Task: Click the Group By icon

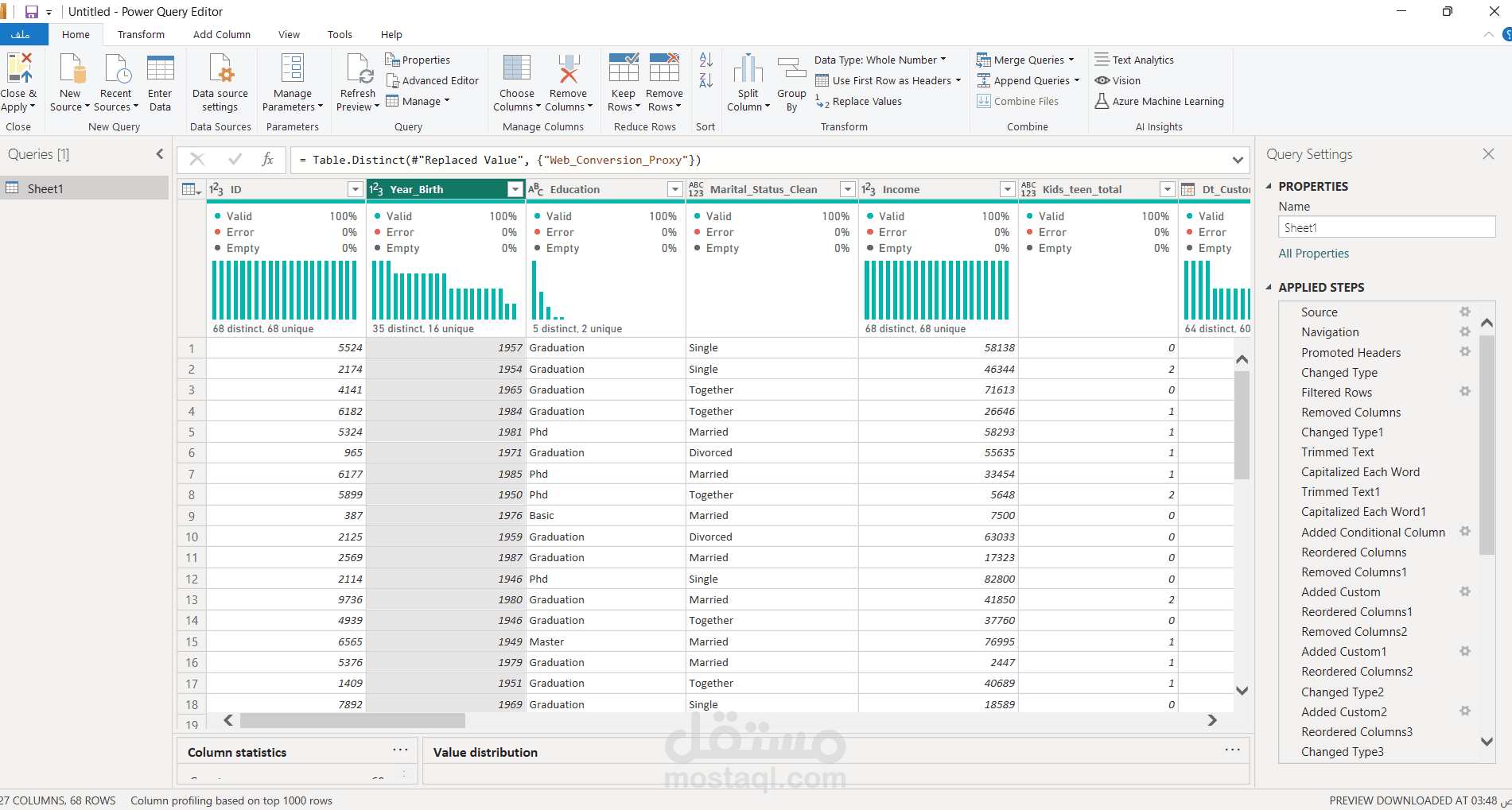Action: [x=791, y=68]
